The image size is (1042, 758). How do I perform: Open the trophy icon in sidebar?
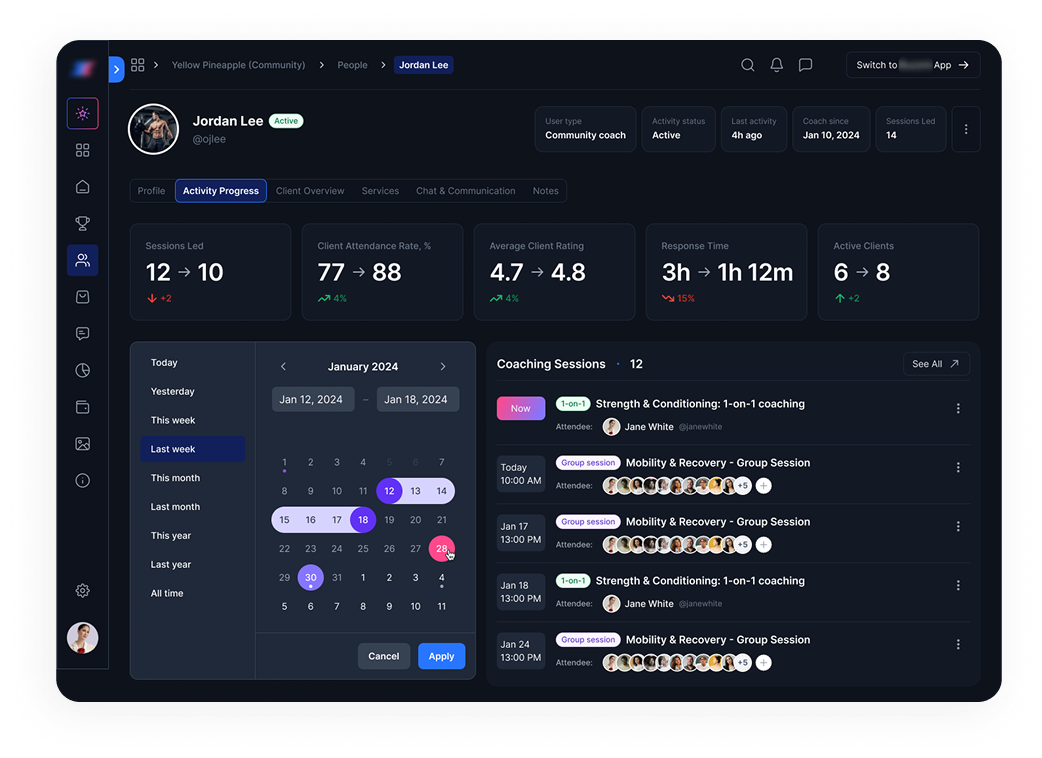(x=83, y=223)
